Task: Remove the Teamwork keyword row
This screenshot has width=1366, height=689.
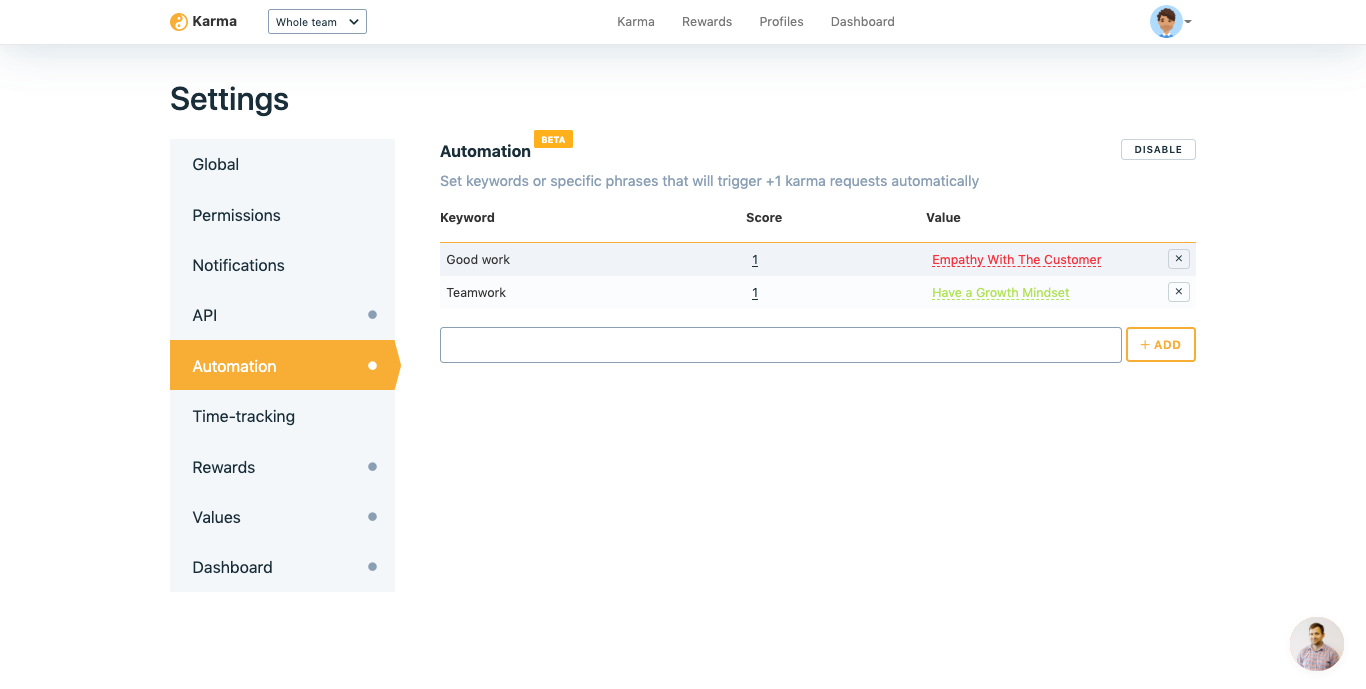Action: [x=1179, y=292]
